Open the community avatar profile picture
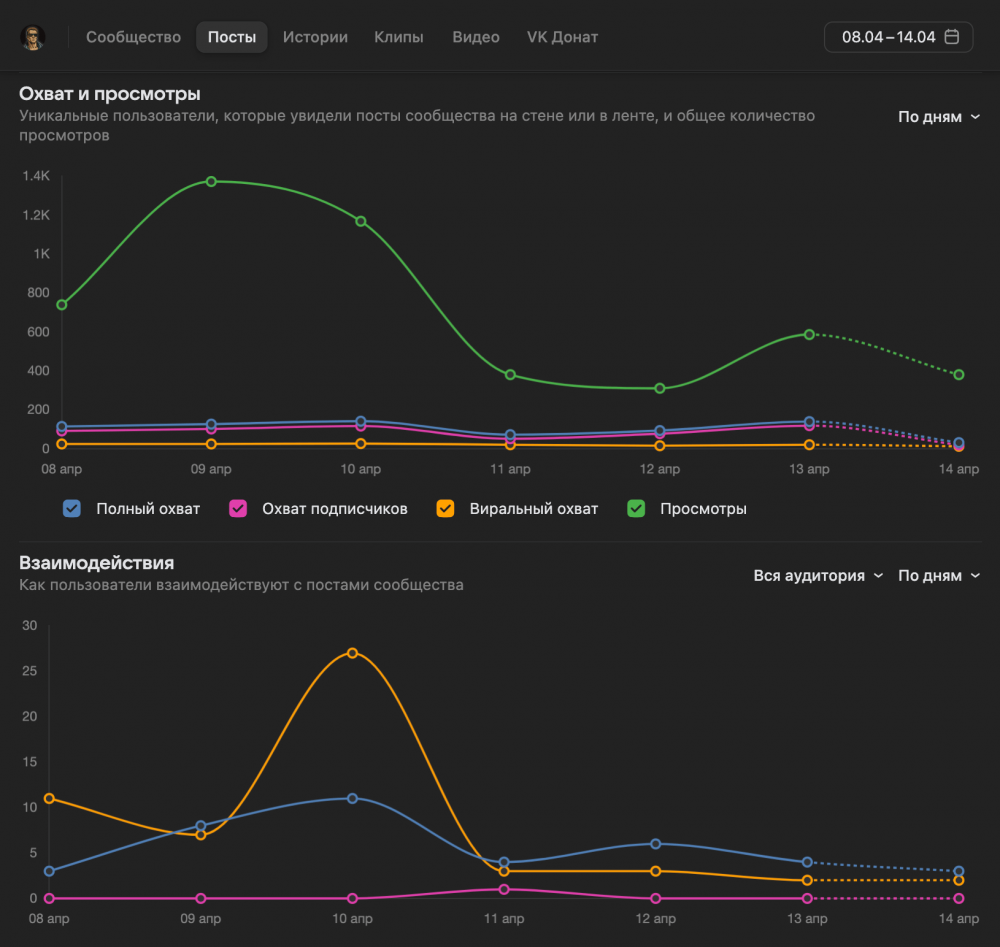Screen dimensions: 1000x947 (x=33, y=37)
